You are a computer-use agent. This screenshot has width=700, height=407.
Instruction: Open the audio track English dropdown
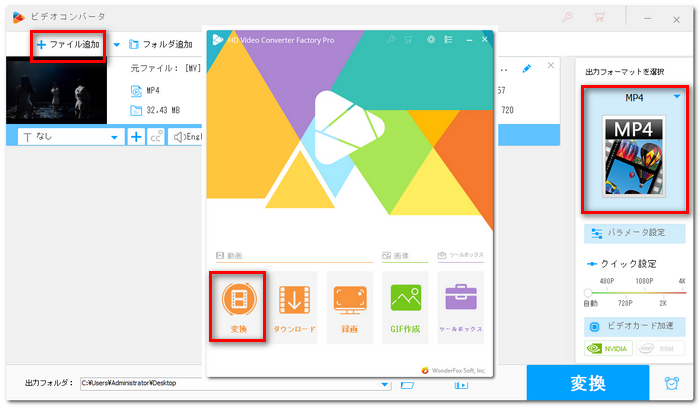click(x=186, y=137)
